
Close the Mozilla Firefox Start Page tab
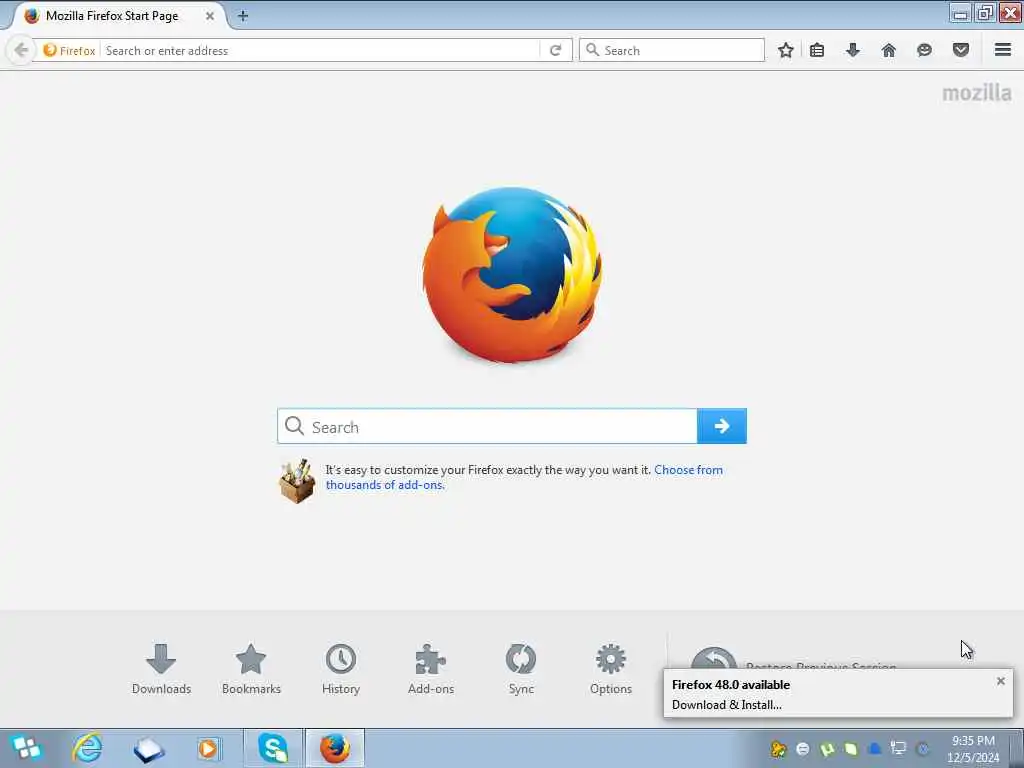point(210,16)
